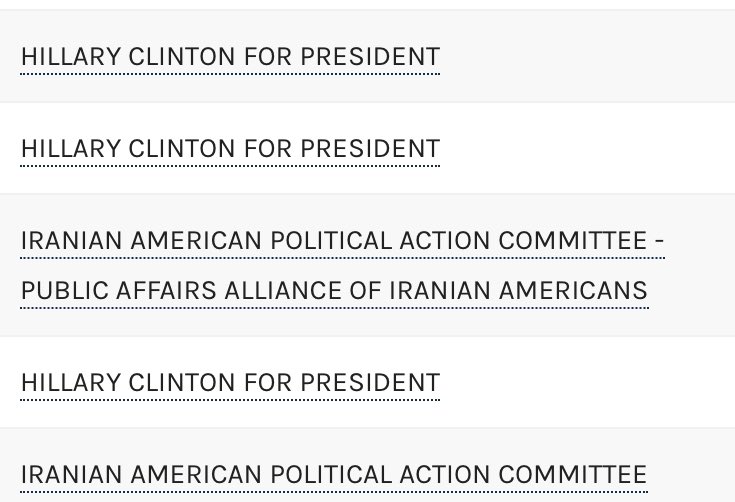
Task: Click the second Hillary Clinton For President link
Action: click(x=230, y=149)
